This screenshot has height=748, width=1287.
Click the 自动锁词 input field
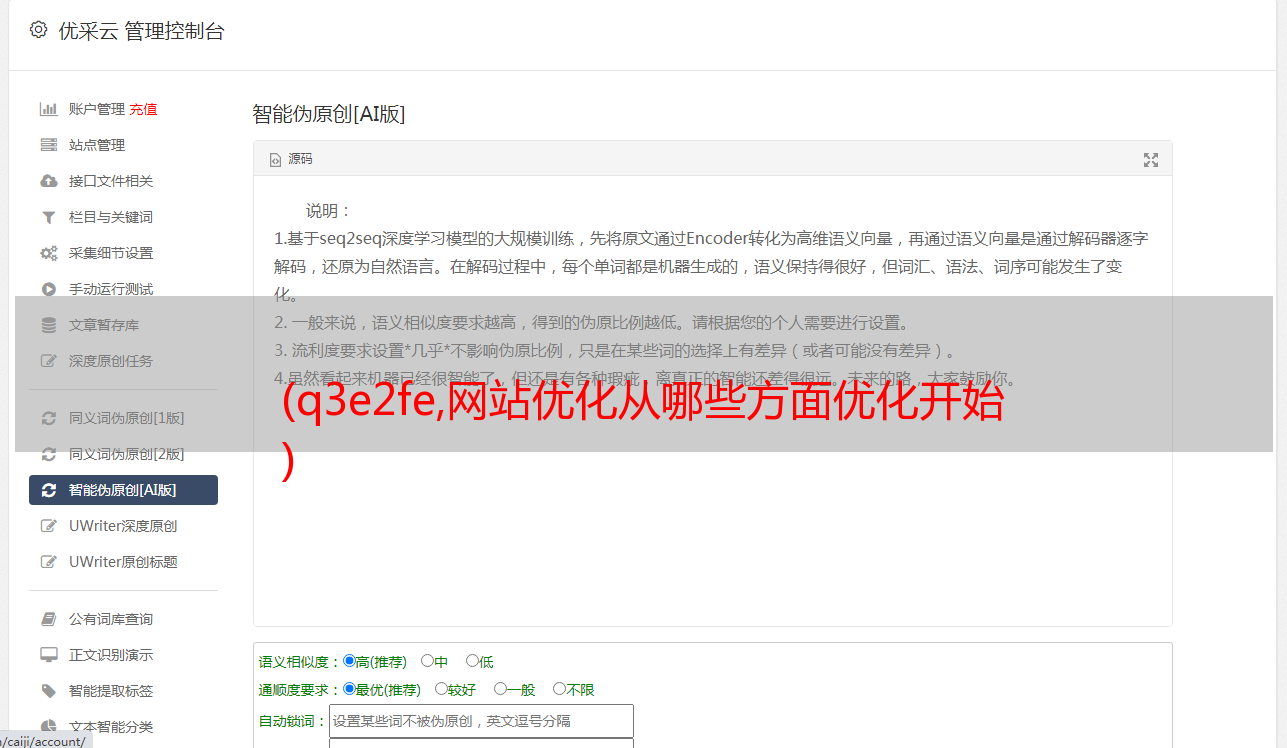point(481,721)
